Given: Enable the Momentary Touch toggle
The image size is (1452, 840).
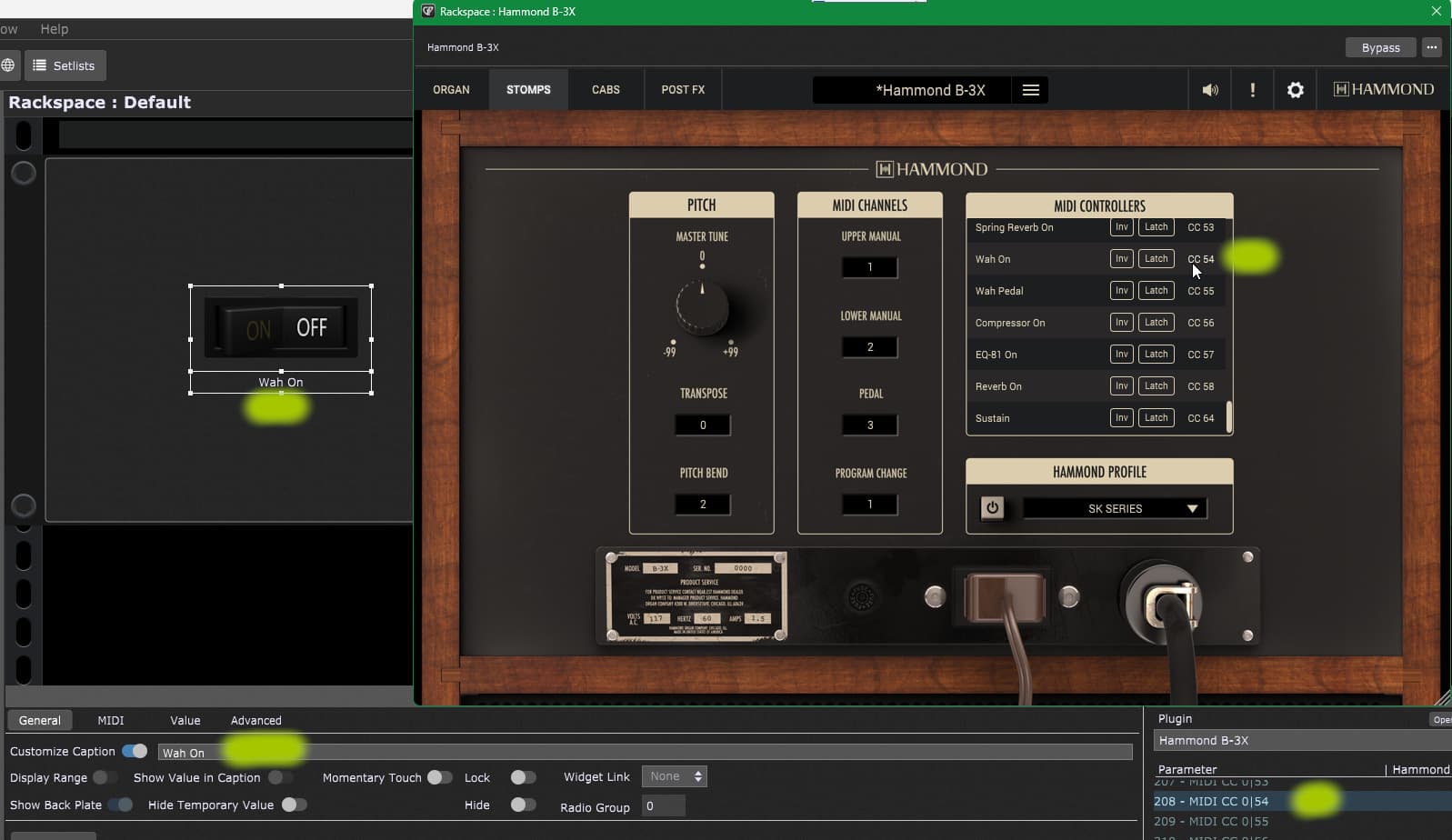Looking at the screenshot, I should click(439, 777).
